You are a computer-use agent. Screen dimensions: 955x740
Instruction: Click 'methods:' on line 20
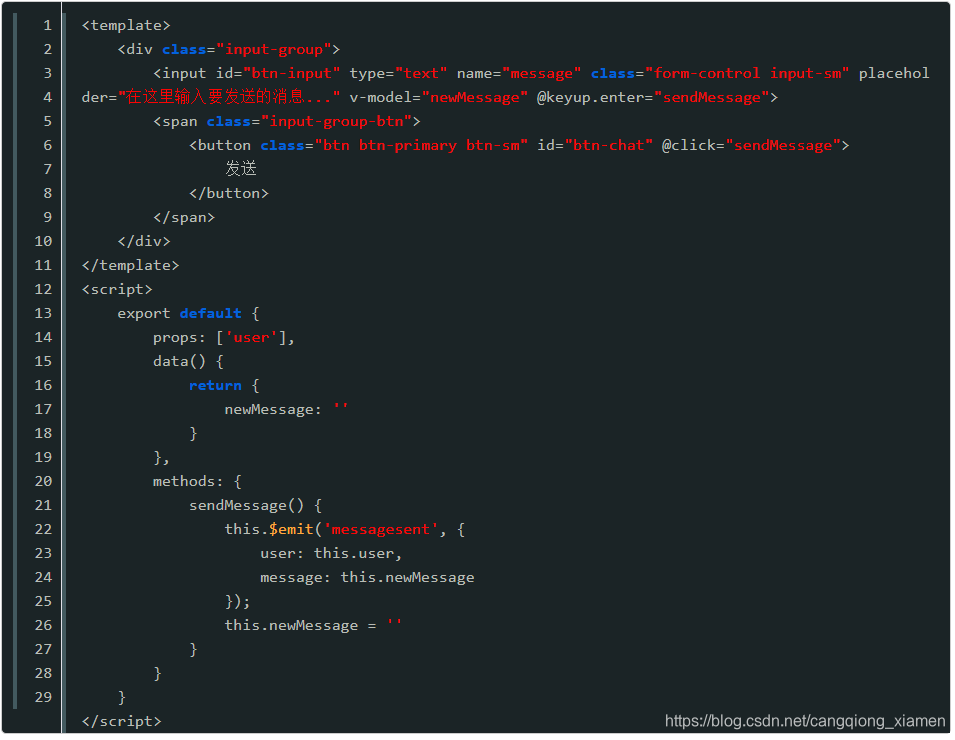(188, 482)
